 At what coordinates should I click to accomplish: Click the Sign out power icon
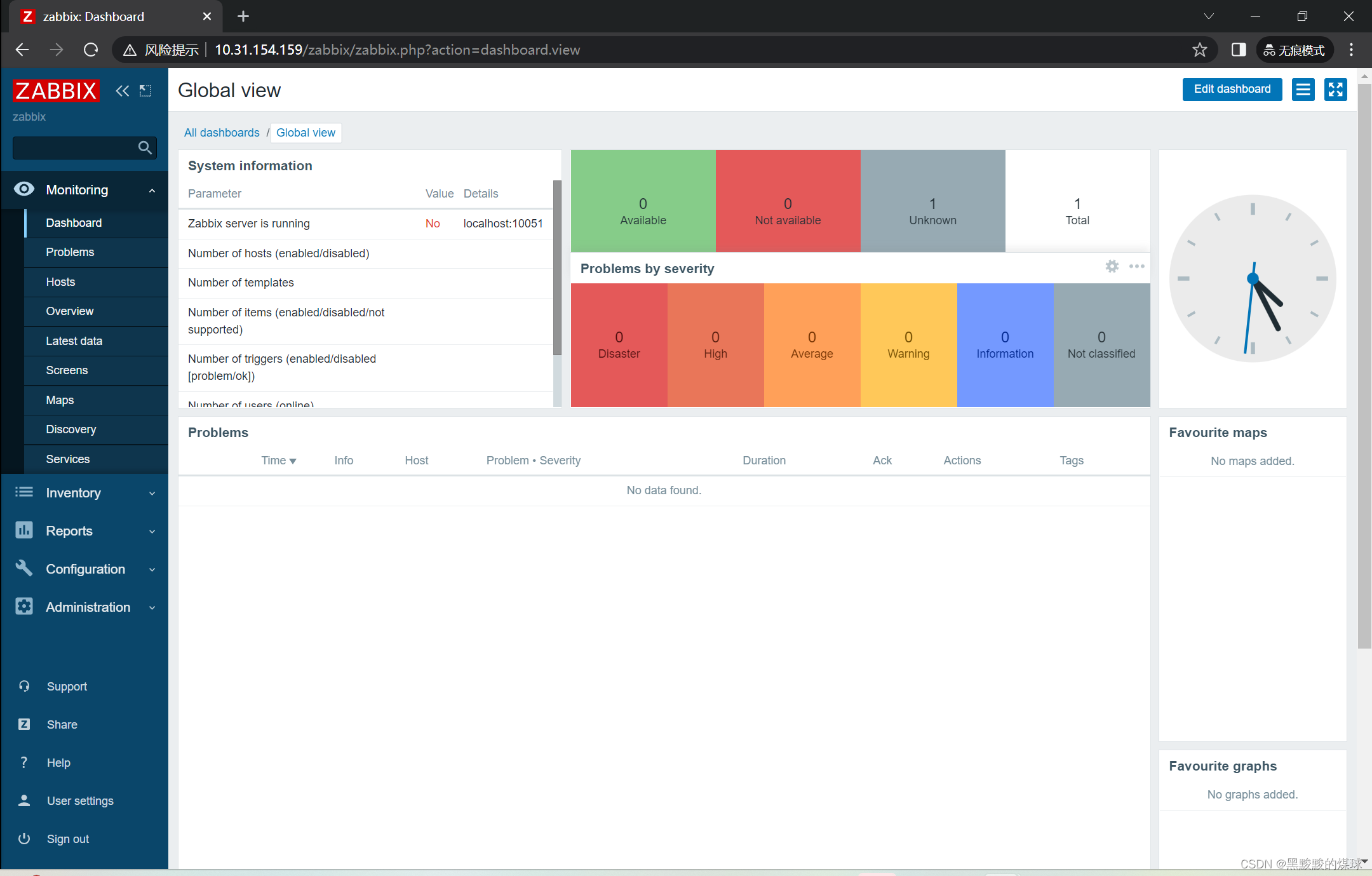pyautogui.click(x=24, y=839)
